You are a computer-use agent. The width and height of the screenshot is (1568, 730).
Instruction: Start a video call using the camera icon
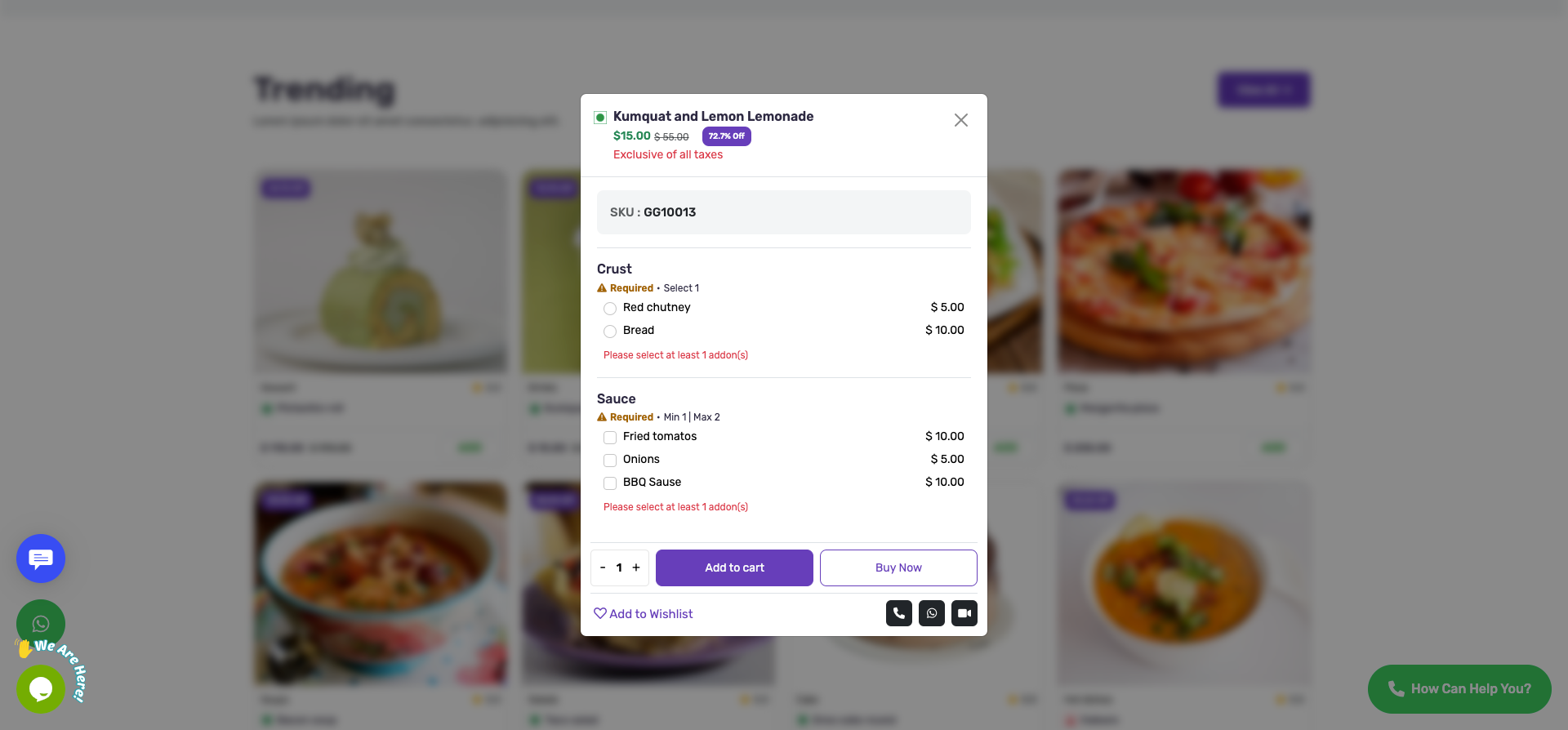pos(964,613)
